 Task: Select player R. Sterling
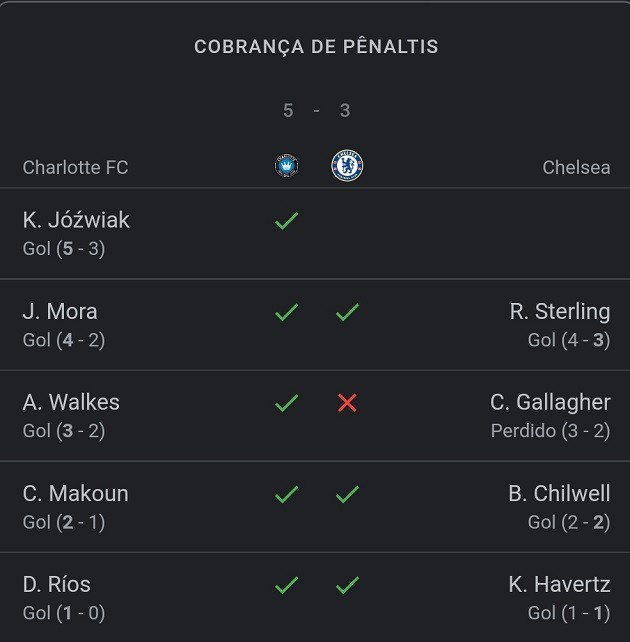tap(559, 311)
